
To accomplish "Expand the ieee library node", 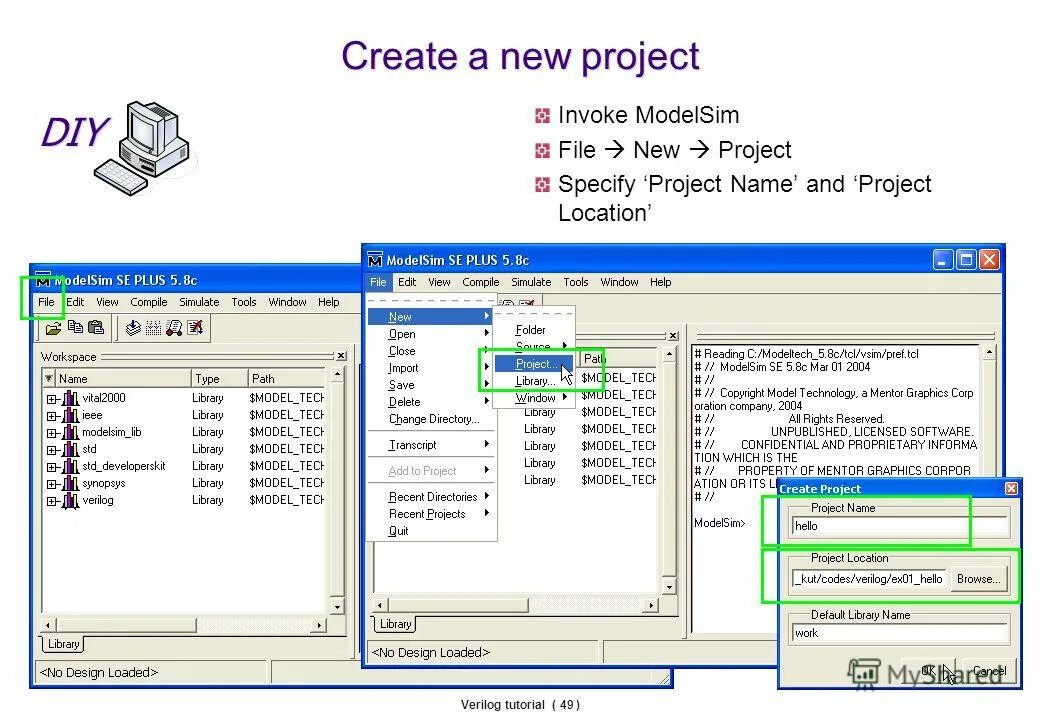I will tap(52, 416).
